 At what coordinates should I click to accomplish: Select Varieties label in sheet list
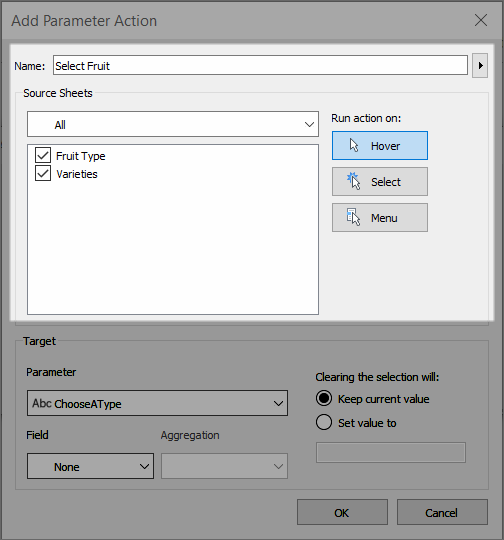77,174
